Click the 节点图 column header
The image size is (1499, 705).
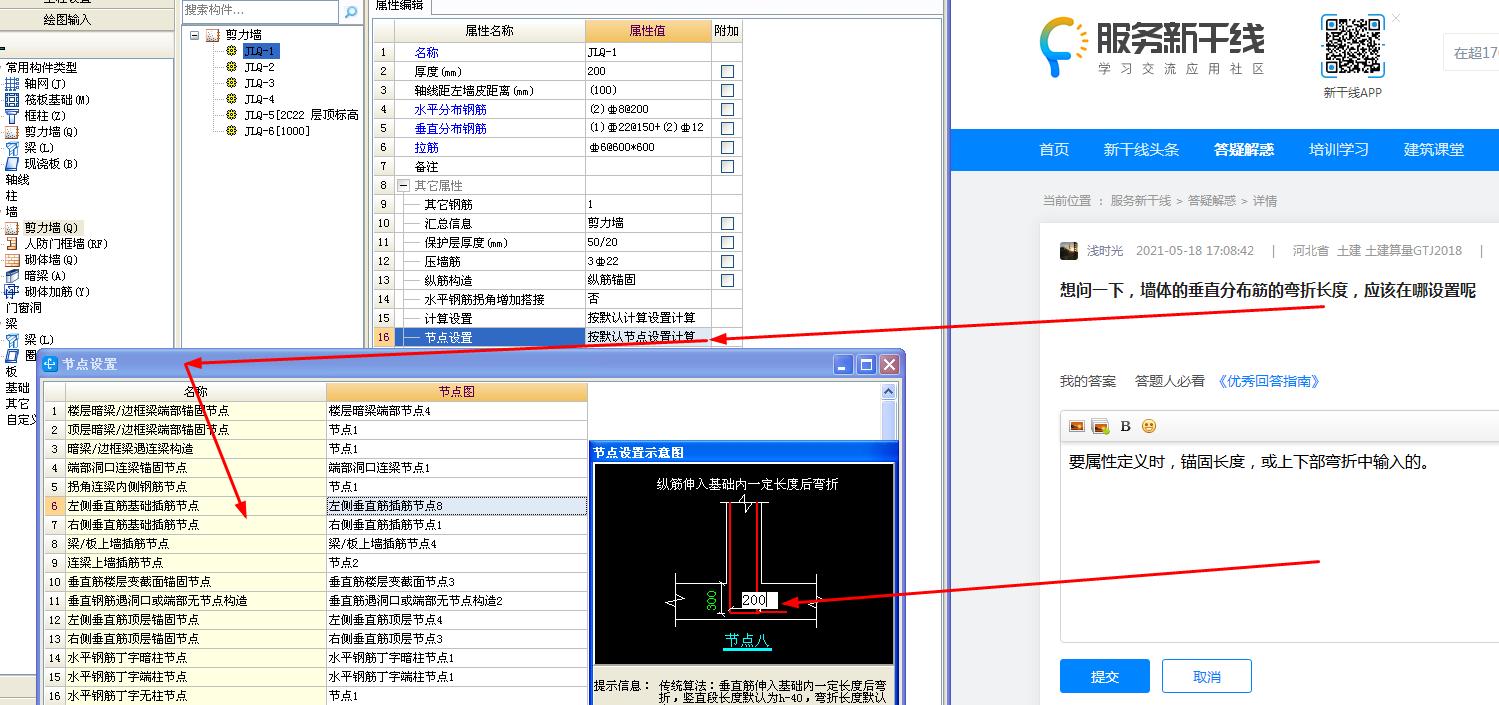point(456,392)
